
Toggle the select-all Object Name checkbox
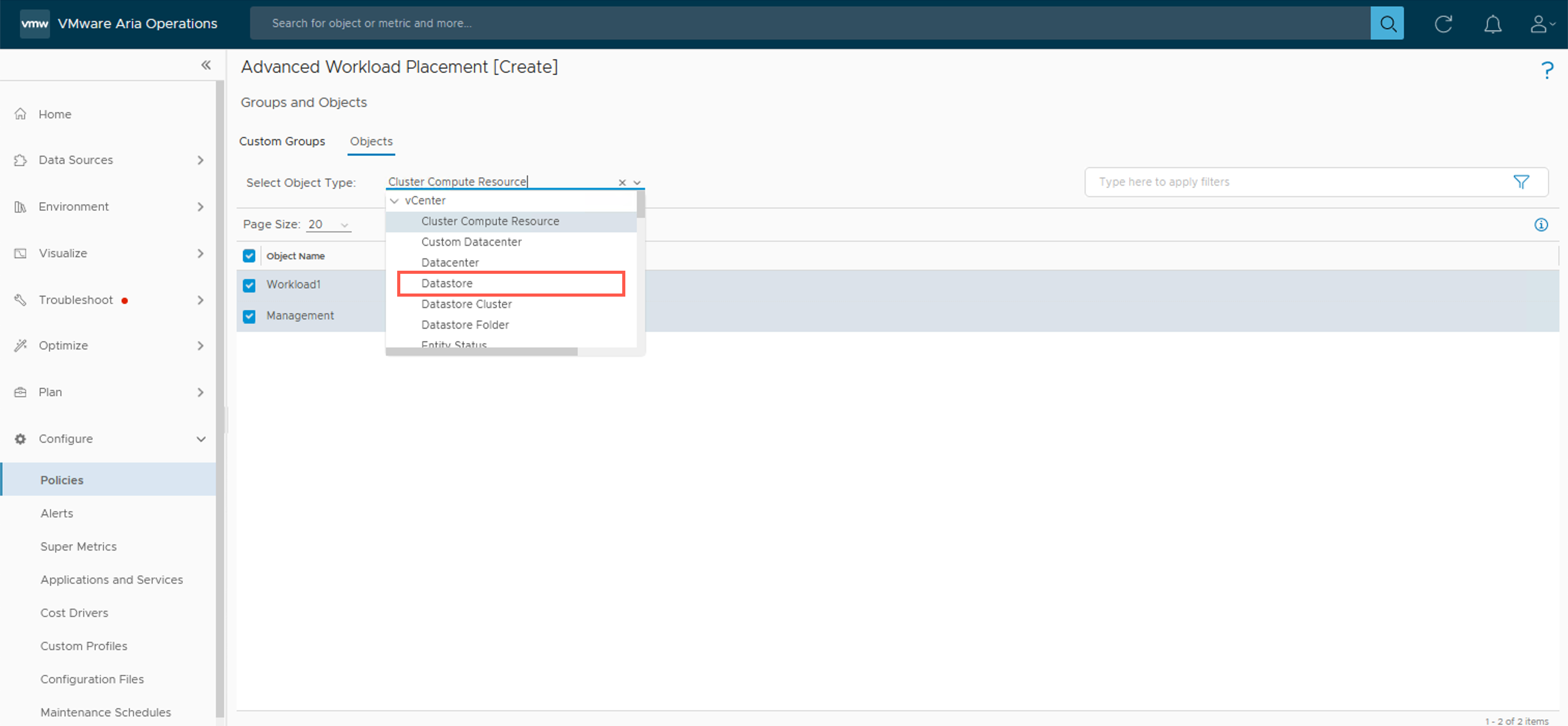(249, 256)
